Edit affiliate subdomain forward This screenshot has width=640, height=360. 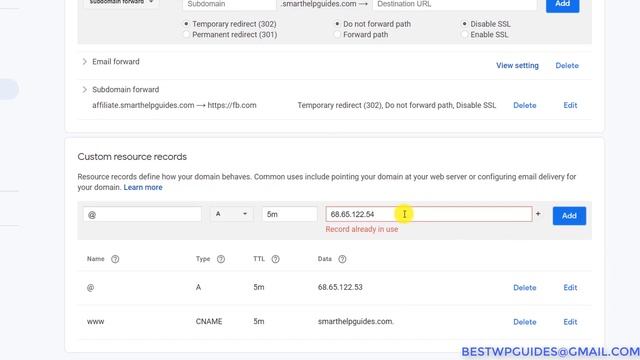(x=570, y=105)
